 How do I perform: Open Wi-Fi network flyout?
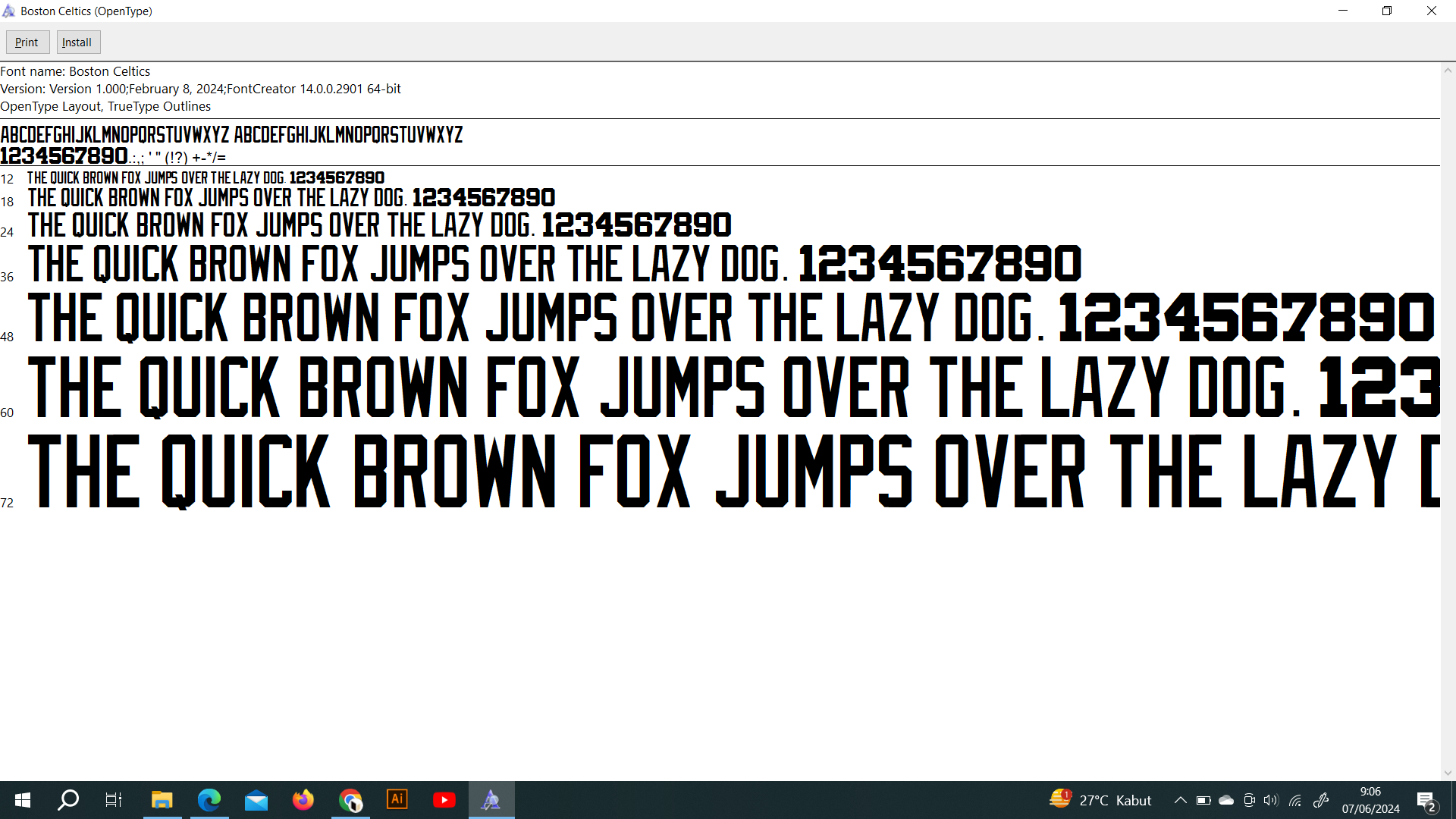click(x=1295, y=800)
